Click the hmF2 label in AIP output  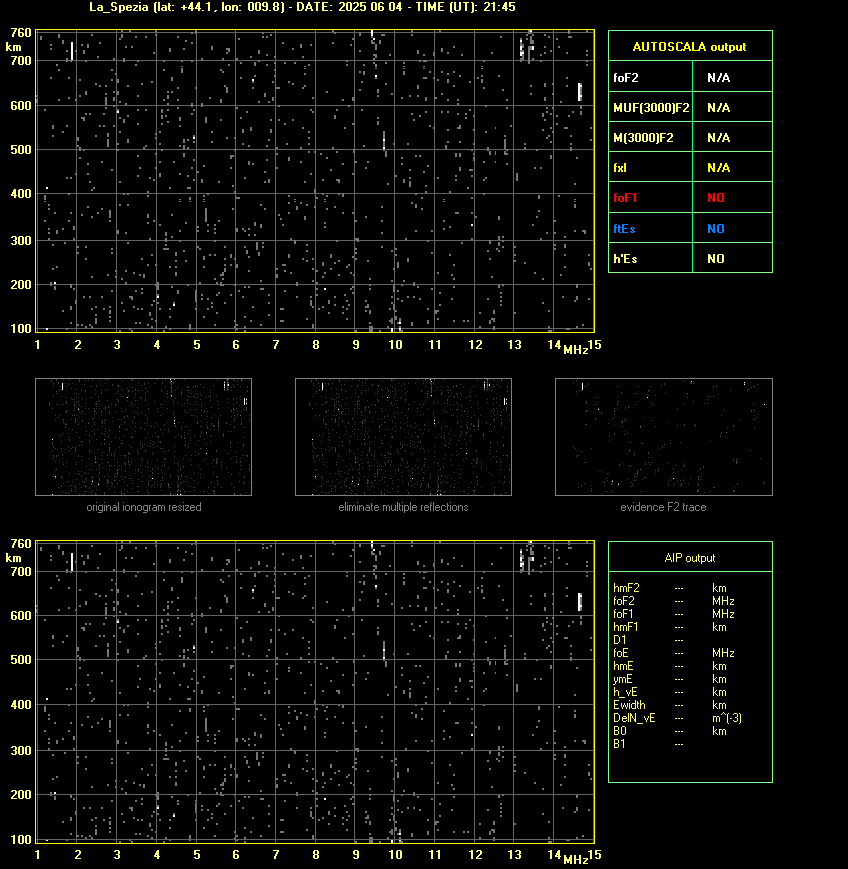[x=626, y=588]
